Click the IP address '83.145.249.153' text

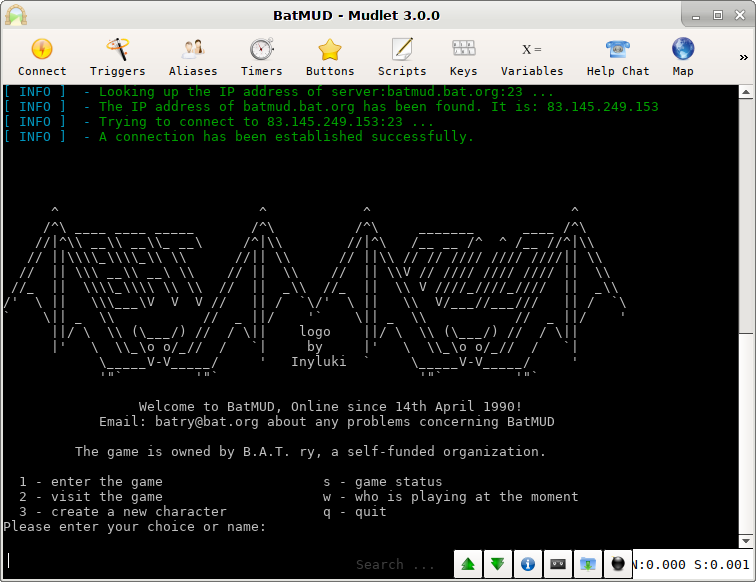(602, 107)
